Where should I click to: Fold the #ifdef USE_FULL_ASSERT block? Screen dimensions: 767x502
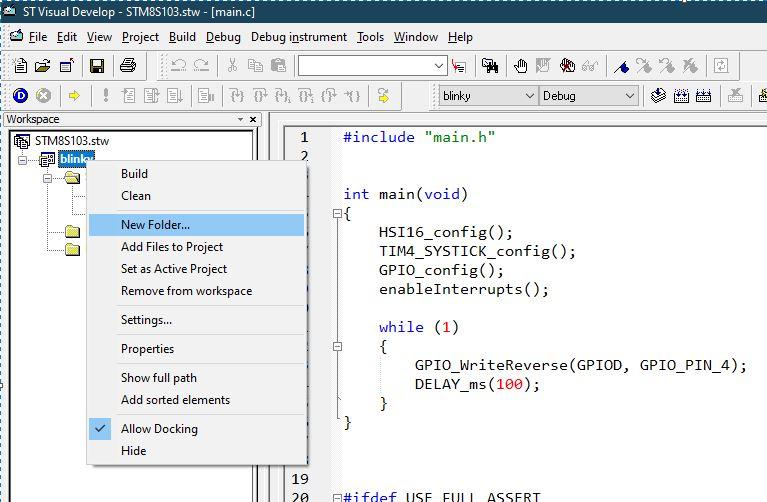(337, 498)
